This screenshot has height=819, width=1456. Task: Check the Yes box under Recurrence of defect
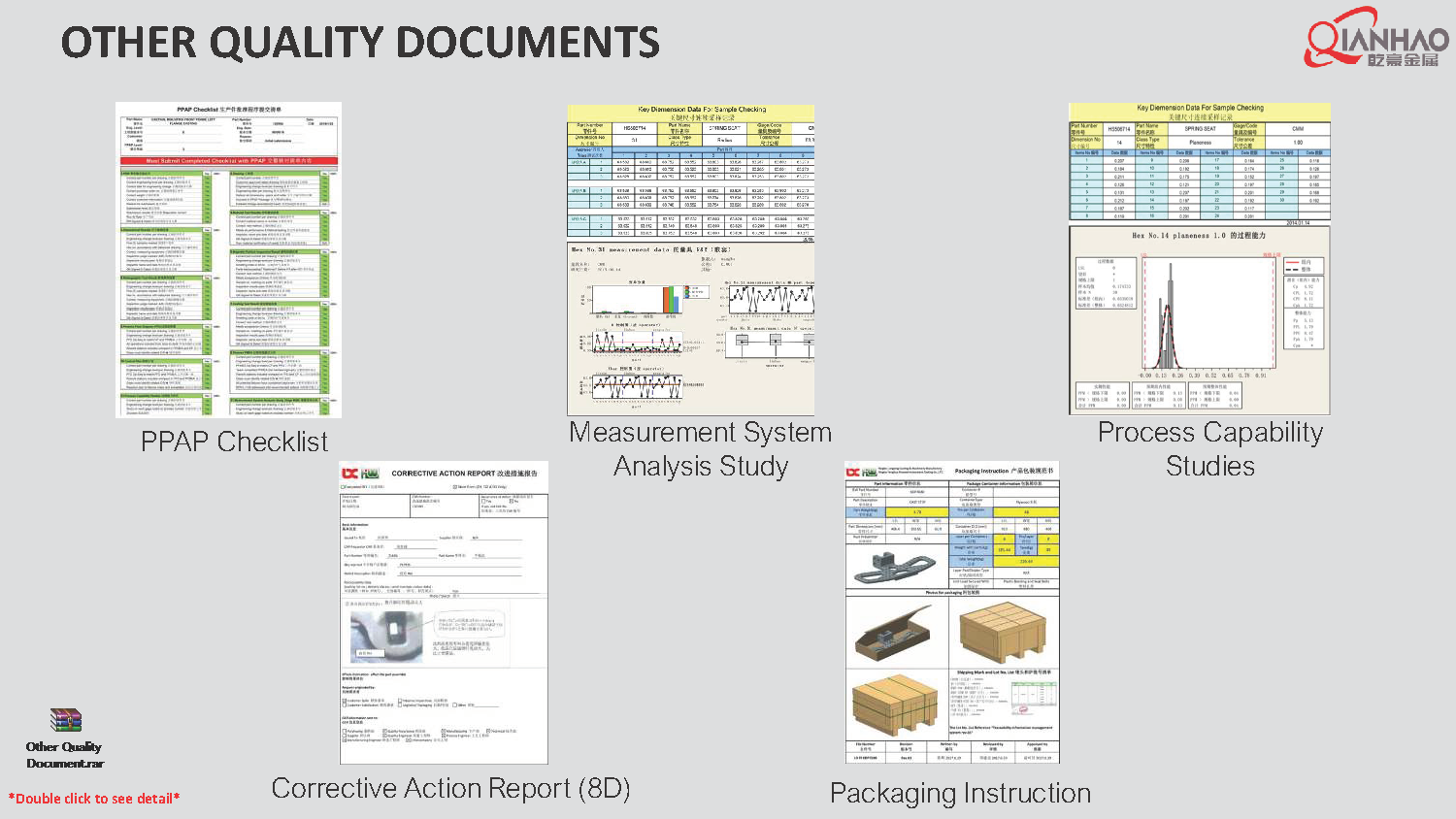pos(483,502)
